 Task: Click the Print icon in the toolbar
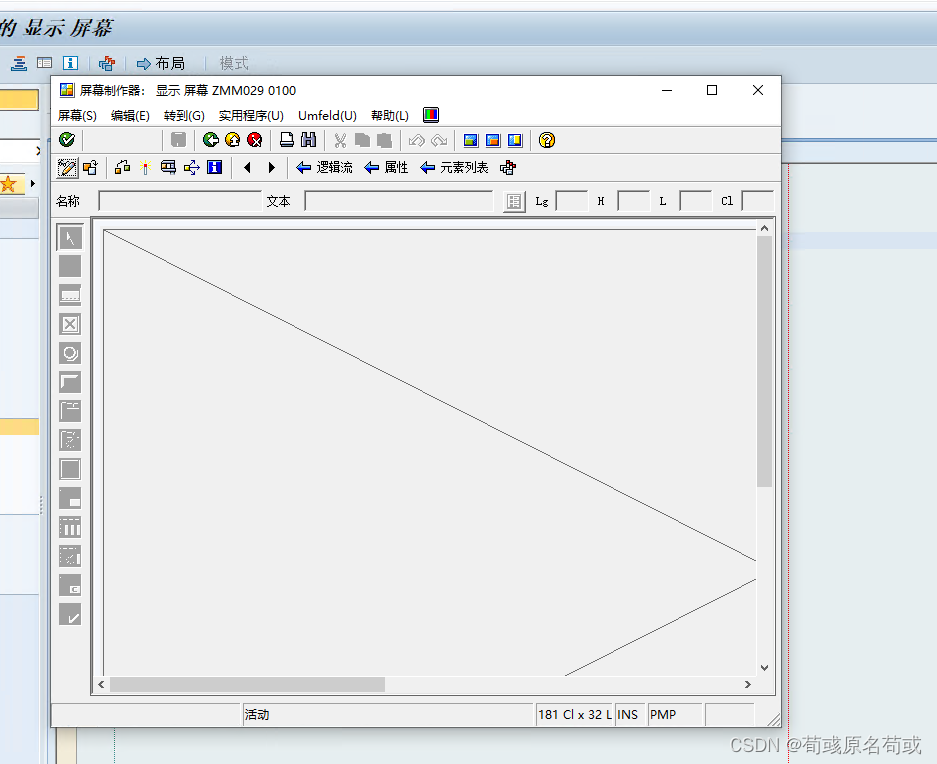(287, 140)
